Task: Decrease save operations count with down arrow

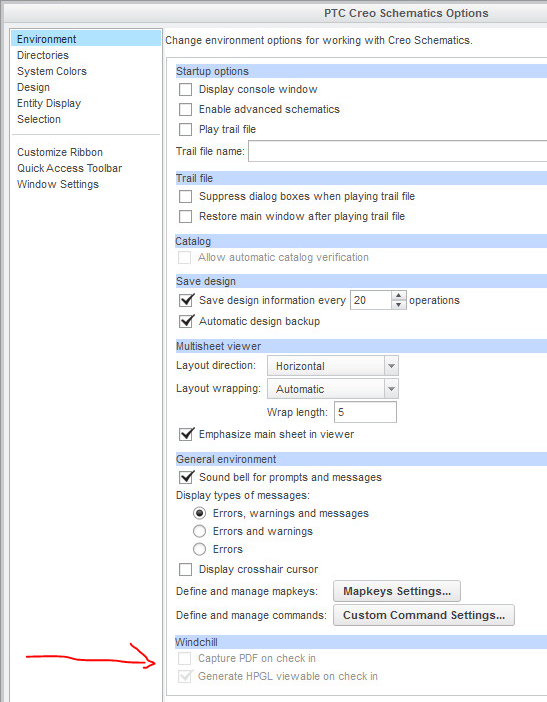Action: [398, 305]
